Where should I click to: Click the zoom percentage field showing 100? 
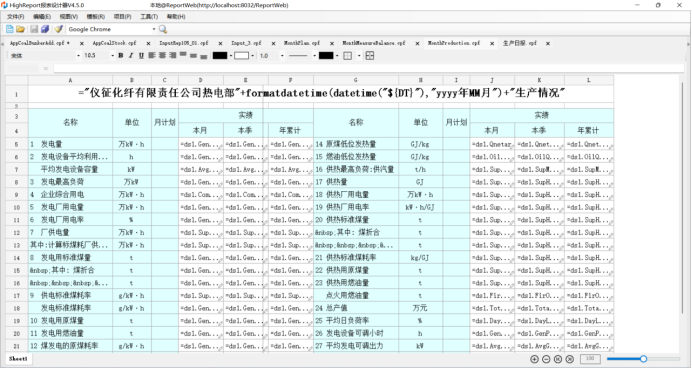click(x=590, y=359)
